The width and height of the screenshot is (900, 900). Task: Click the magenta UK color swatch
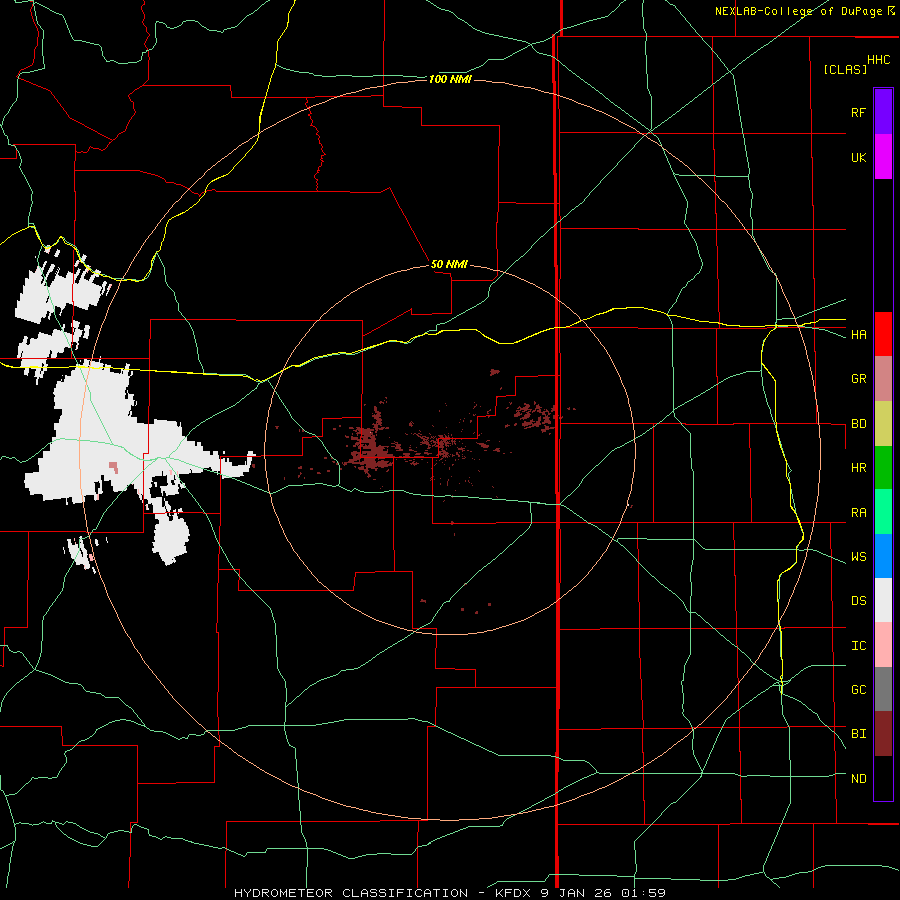pyautogui.click(x=883, y=157)
